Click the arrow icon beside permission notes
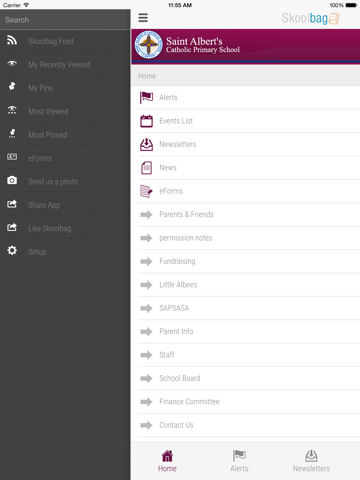360x480 pixels. click(146, 238)
